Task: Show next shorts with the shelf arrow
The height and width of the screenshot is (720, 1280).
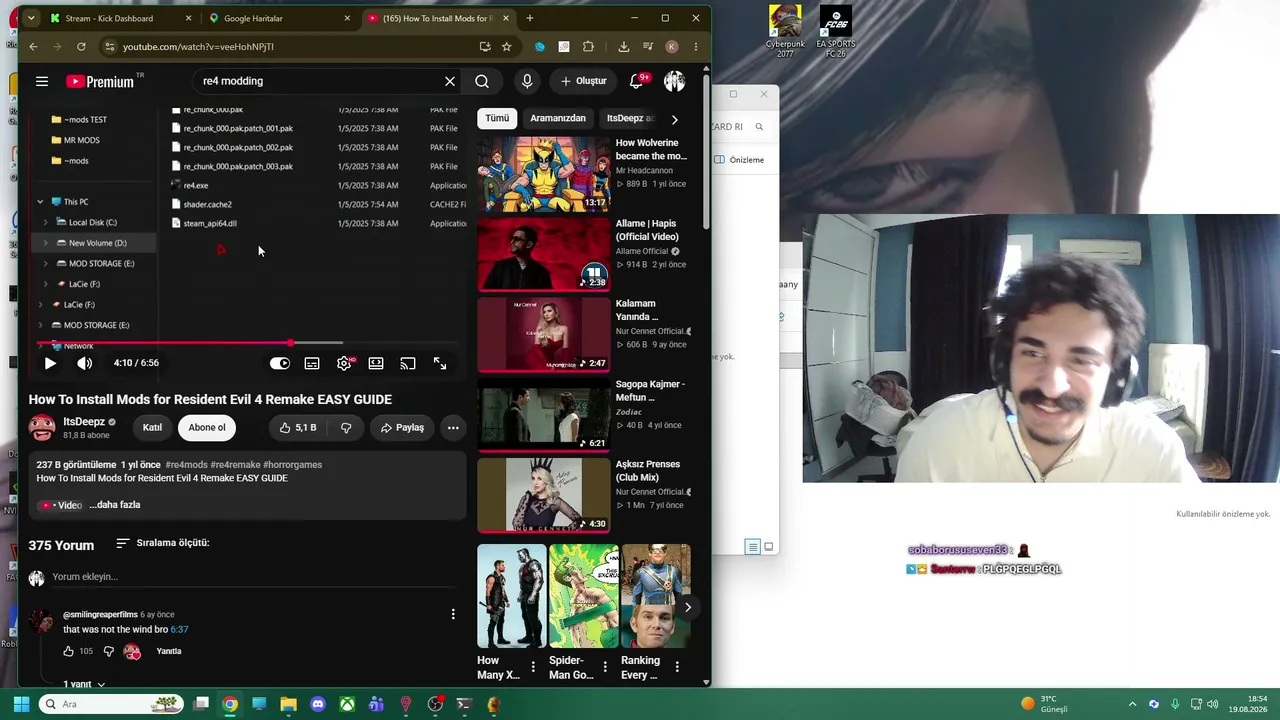Action: [x=688, y=607]
